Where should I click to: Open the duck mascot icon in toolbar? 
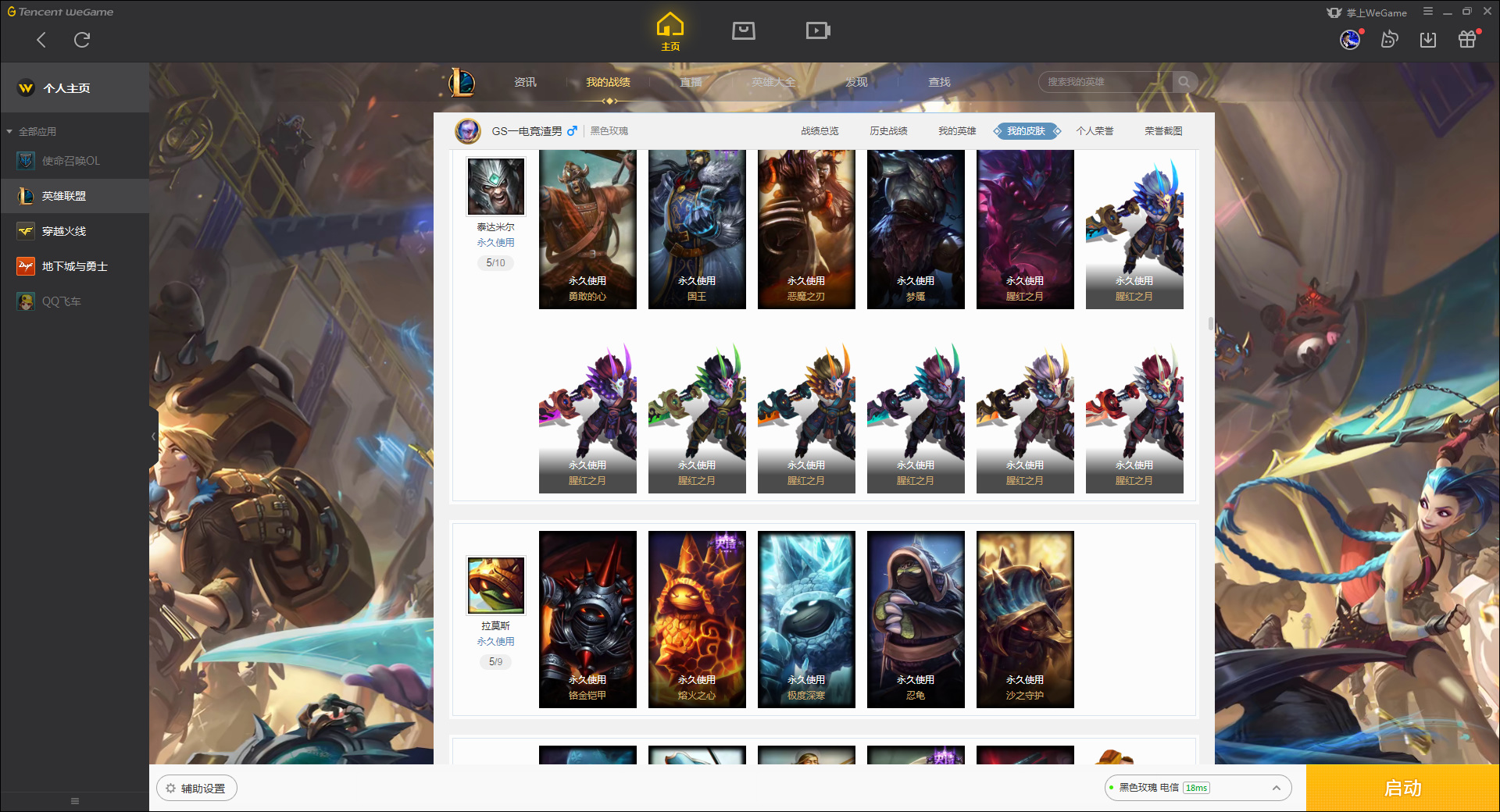(x=1389, y=39)
